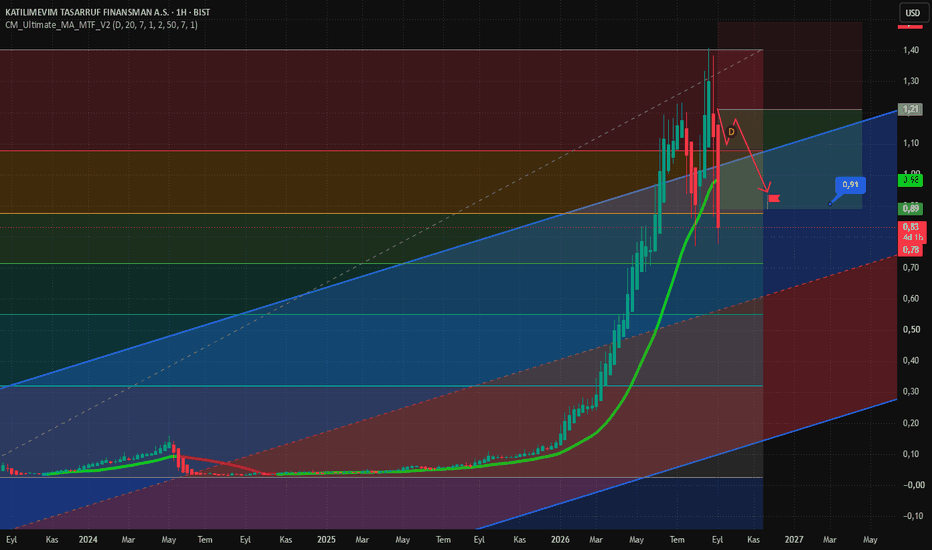This screenshot has height=550, width=932.
Task: Click the 0,20 price scale value
Action: pyautogui.click(x=911, y=423)
